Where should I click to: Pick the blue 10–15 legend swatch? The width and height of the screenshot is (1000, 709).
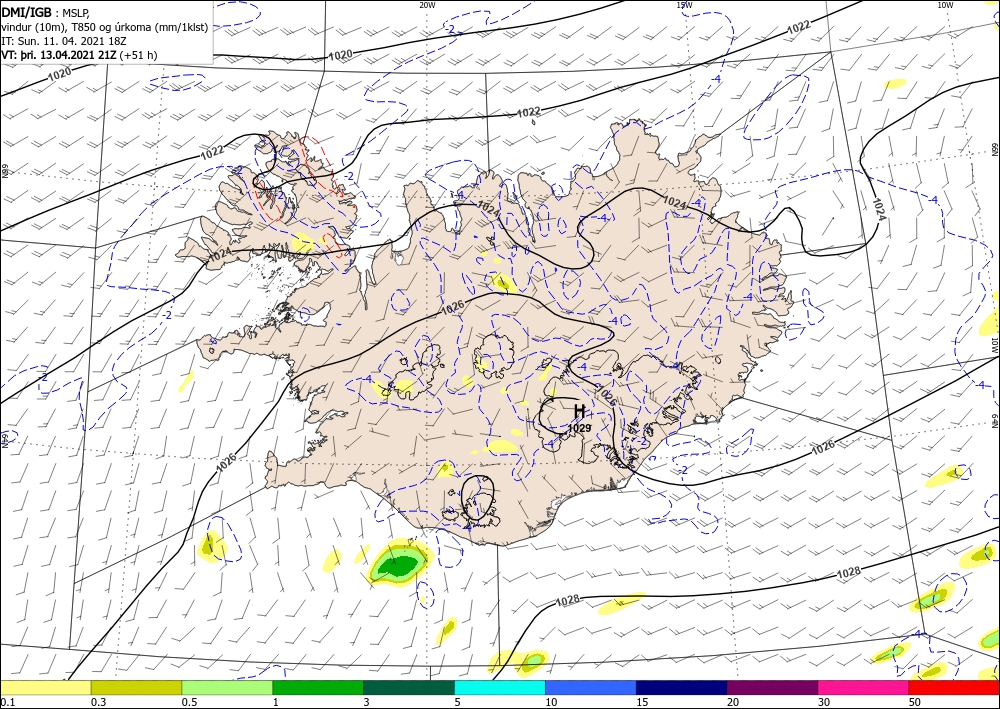point(591,687)
